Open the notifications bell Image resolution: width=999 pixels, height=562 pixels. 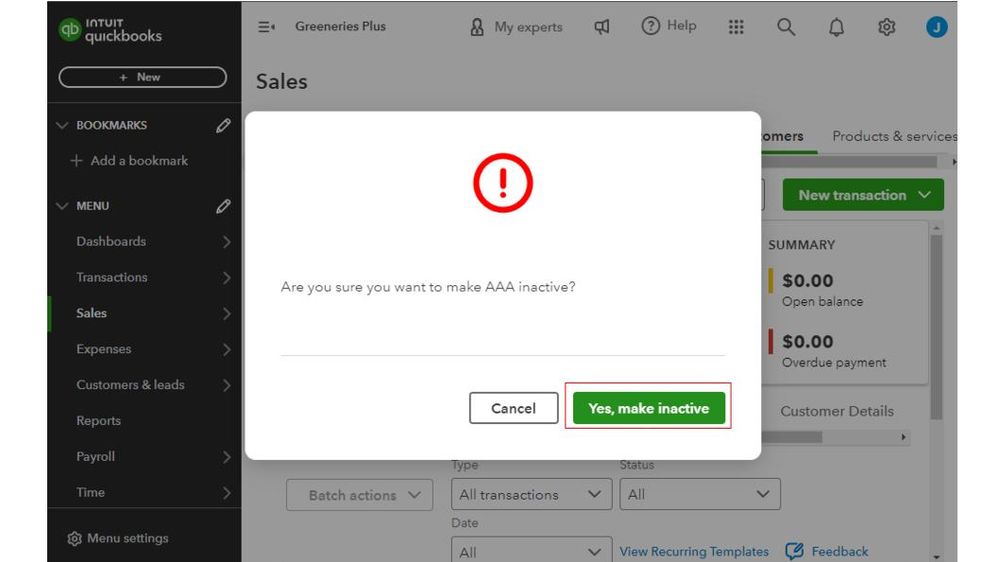pos(836,27)
